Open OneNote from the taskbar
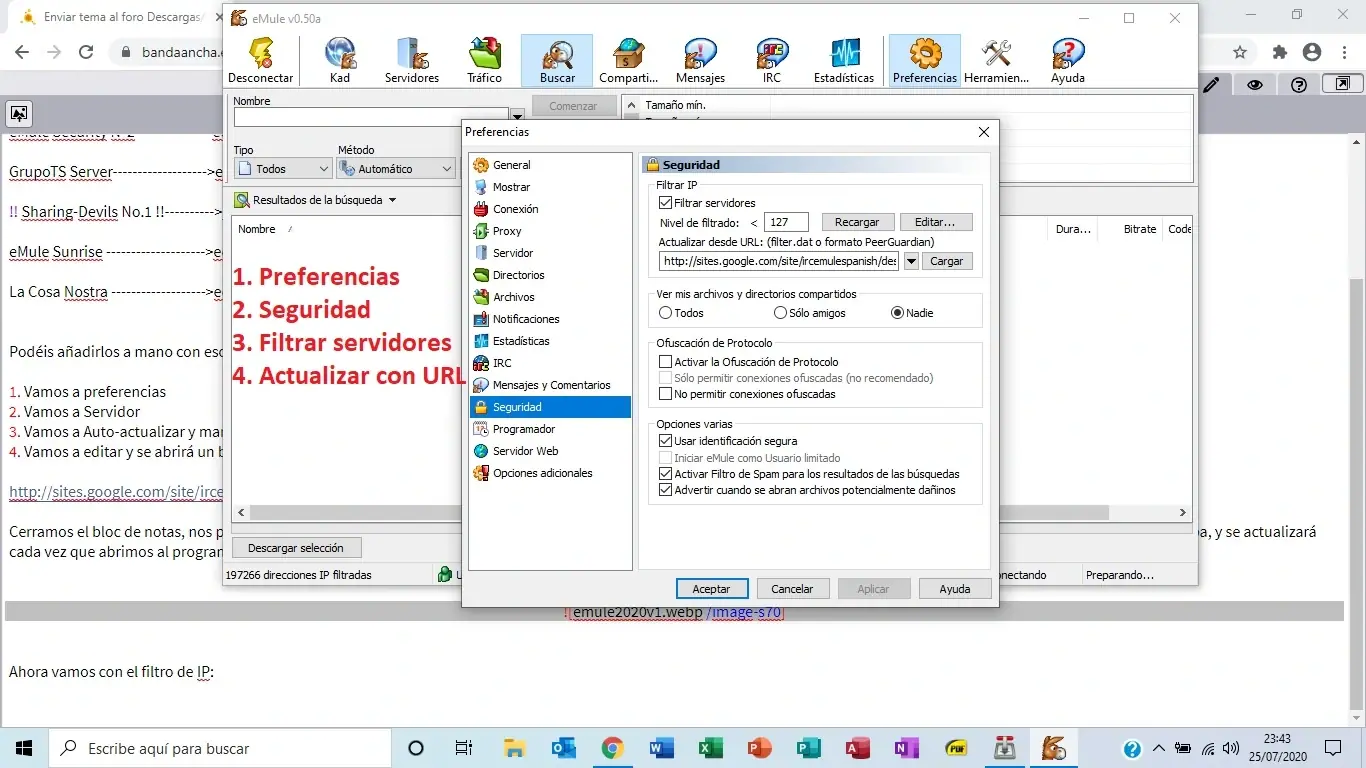Screen dimensions: 1366x768 click(906, 748)
